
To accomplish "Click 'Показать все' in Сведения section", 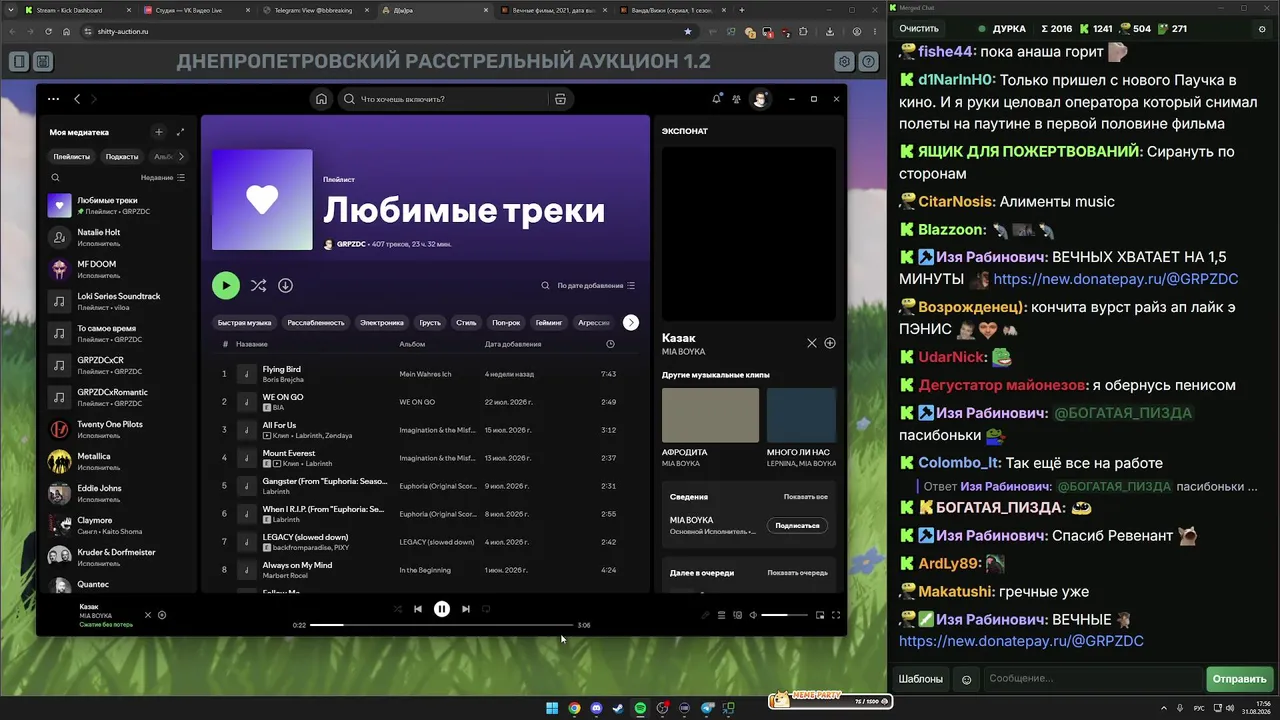I will (x=805, y=497).
